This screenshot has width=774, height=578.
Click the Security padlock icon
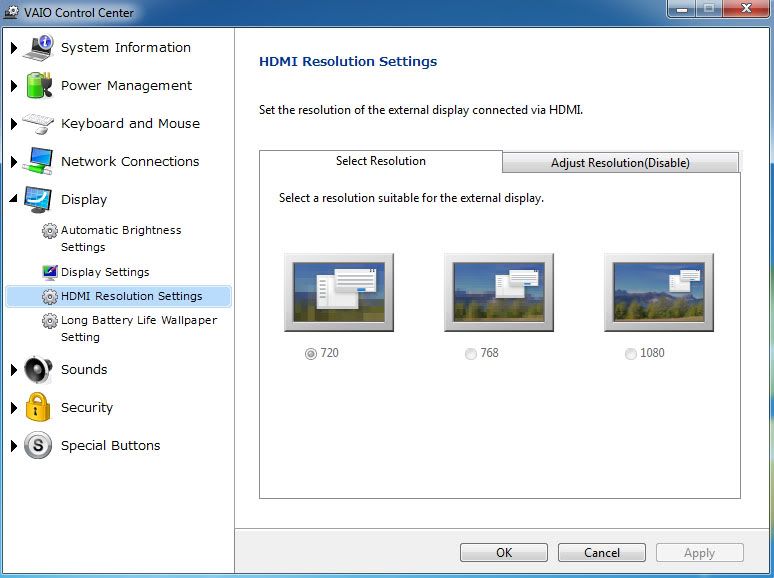[38, 407]
